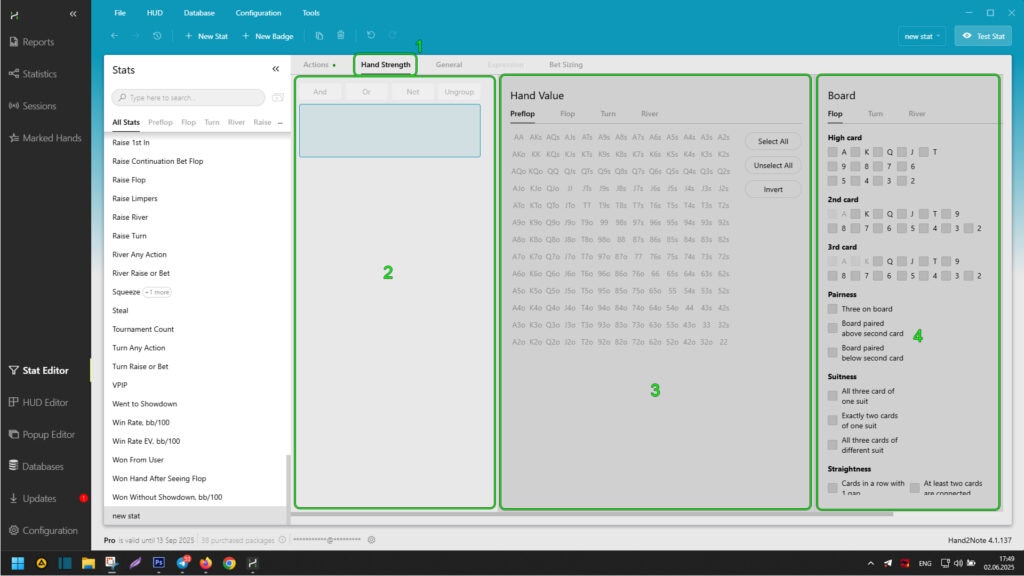1024x576 pixels.
Task: Check All three card of one suit
Action: point(833,395)
